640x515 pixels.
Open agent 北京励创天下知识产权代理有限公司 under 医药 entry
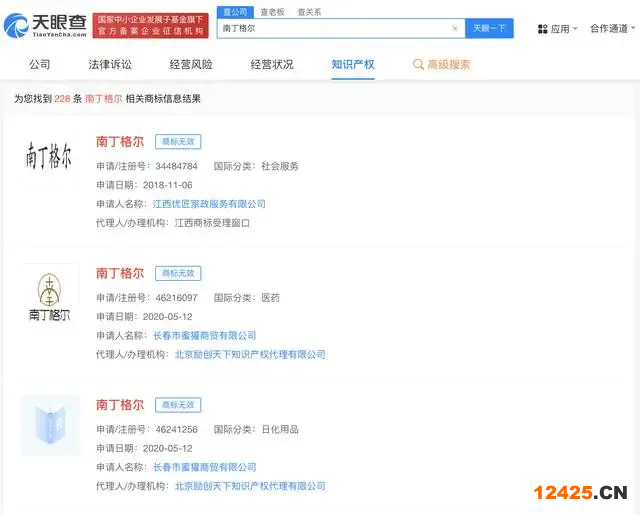[x=250, y=354]
